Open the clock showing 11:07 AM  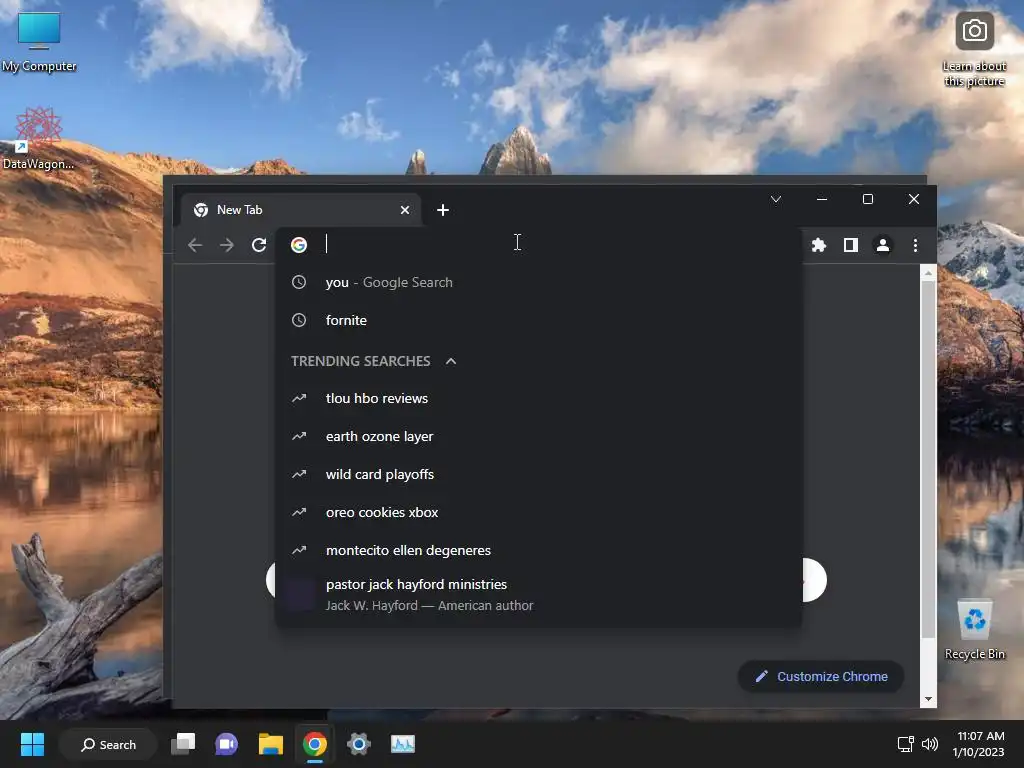click(980, 744)
